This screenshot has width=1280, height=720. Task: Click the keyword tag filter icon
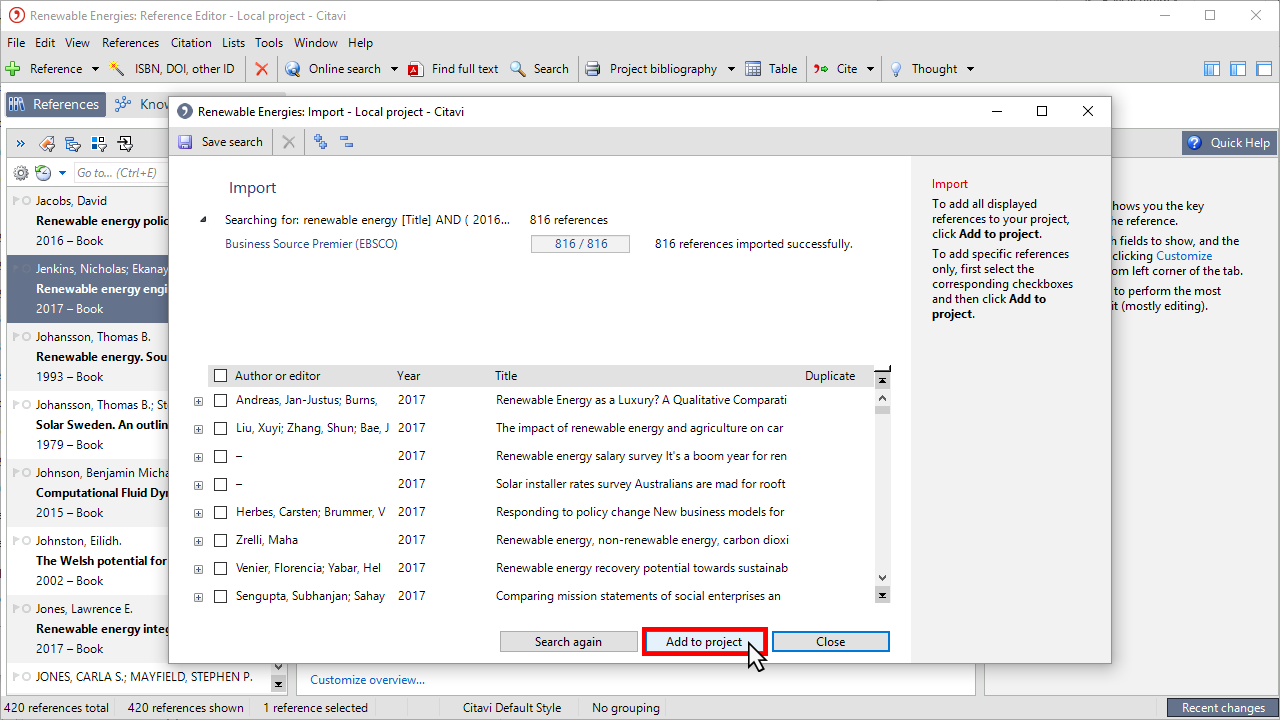(x=46, y=143)
